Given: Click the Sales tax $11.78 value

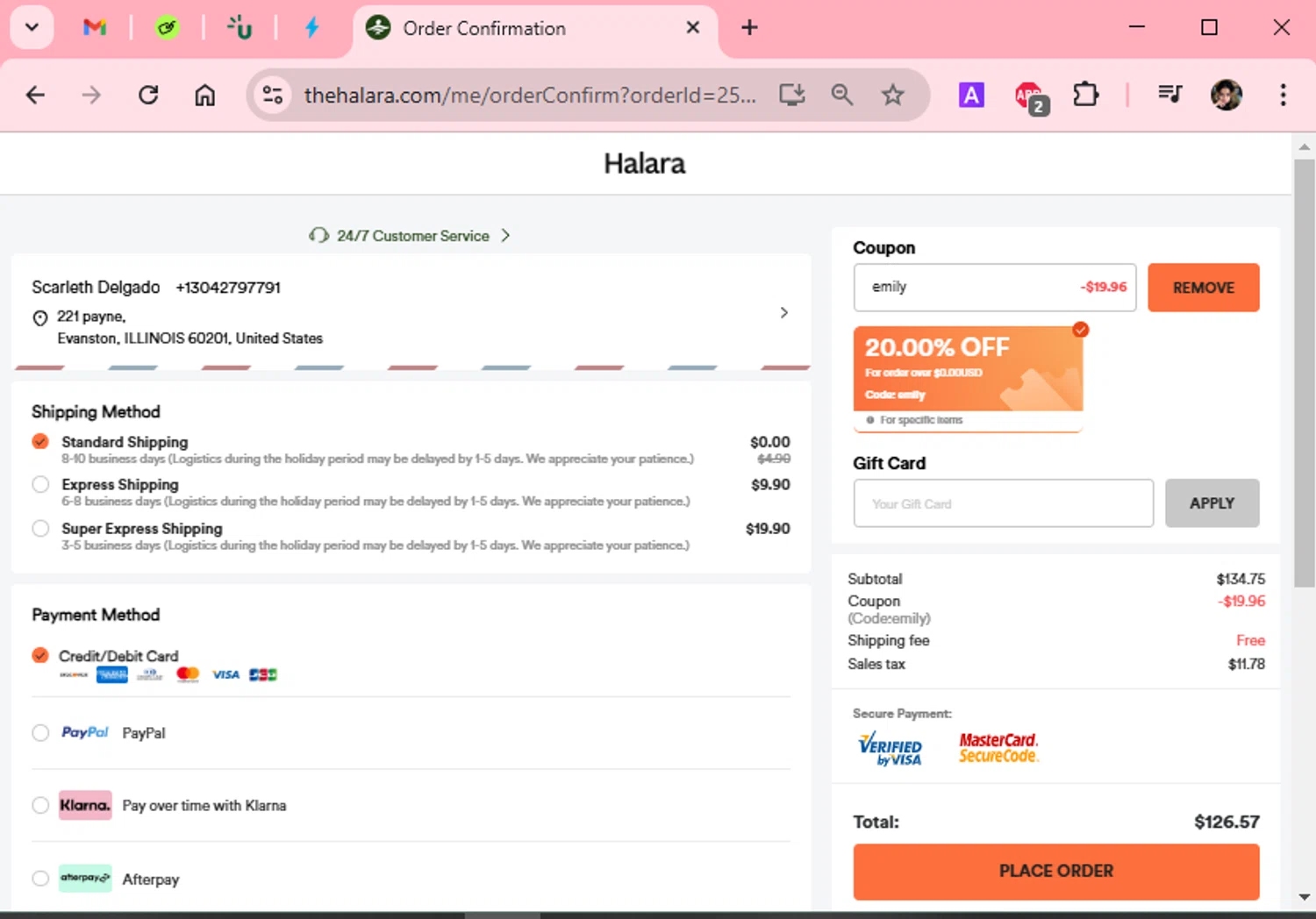Looking at the screenshot, I should [1246, 664].
